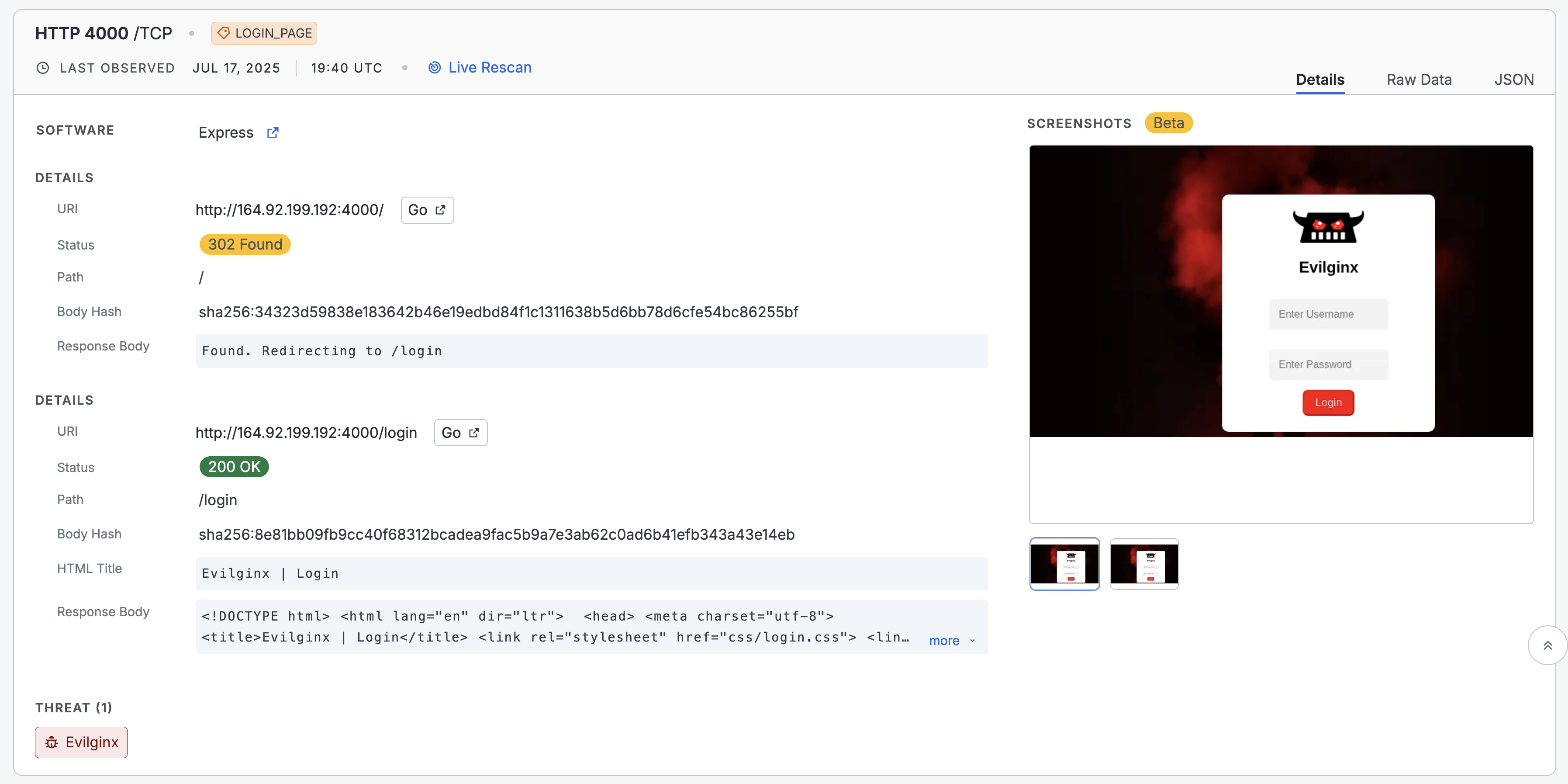The image size is (1568, 784).
Task: Click the main Evilginx screenshot preview
Action: pyautogui.click(x=1281, y=334)
